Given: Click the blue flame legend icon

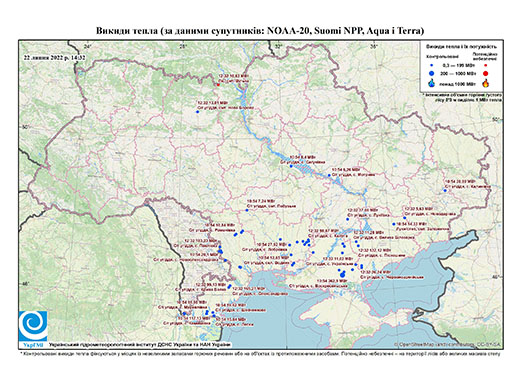Looking at the screenshot, I should tap(432, 83).
